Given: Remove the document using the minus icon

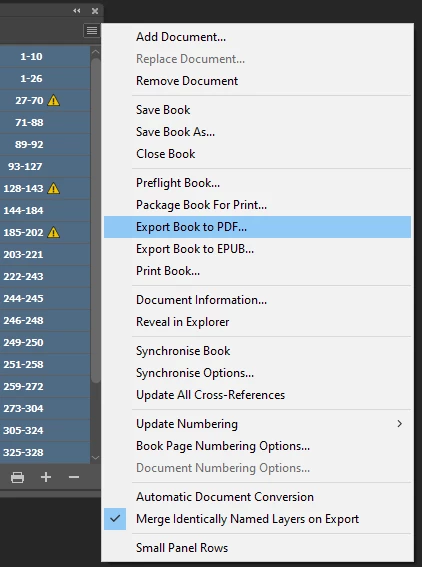Looking at the screenshot, I should [74, 477].
